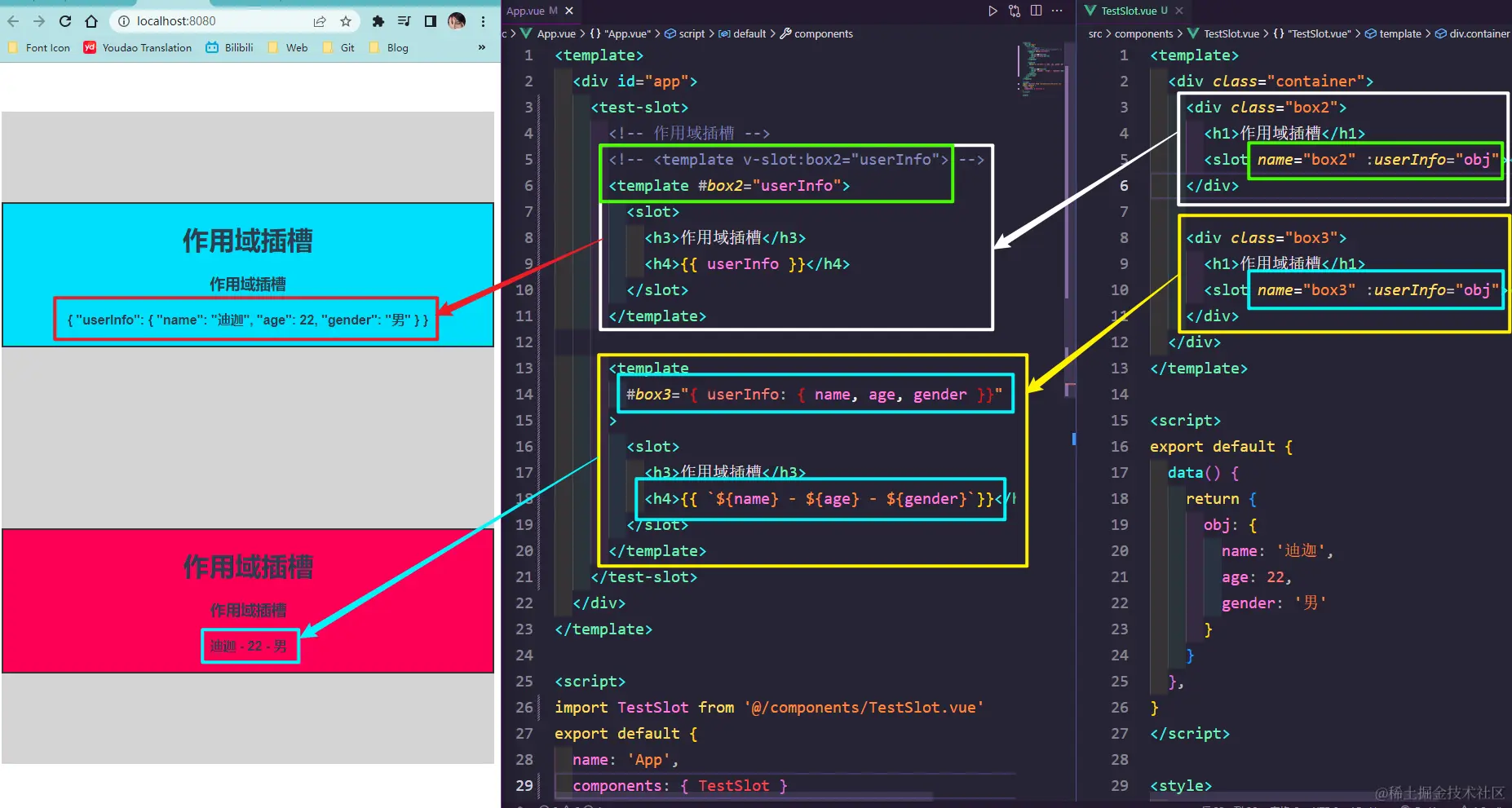Split the editor to the right
Viewport: 1512px width, 808px height.
(1036, 11)
